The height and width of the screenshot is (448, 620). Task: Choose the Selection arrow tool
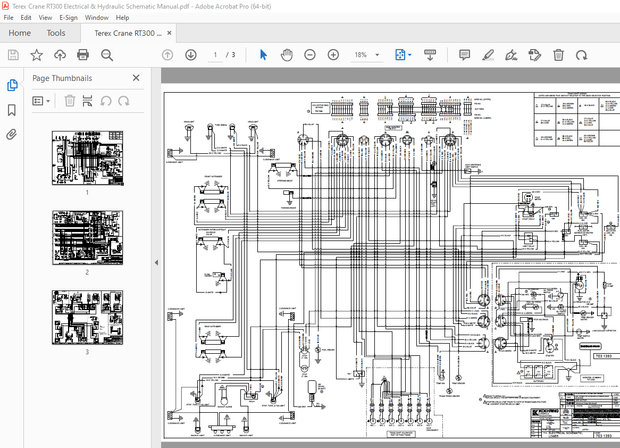click(263, 55)
